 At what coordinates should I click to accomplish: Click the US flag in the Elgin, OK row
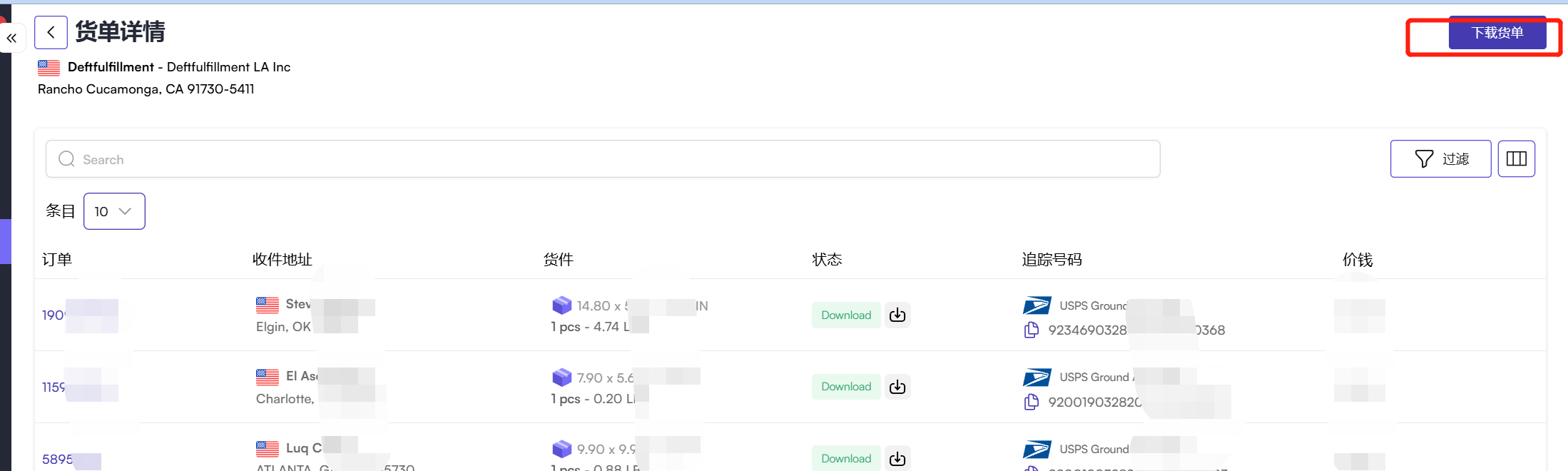pos(268,305)
